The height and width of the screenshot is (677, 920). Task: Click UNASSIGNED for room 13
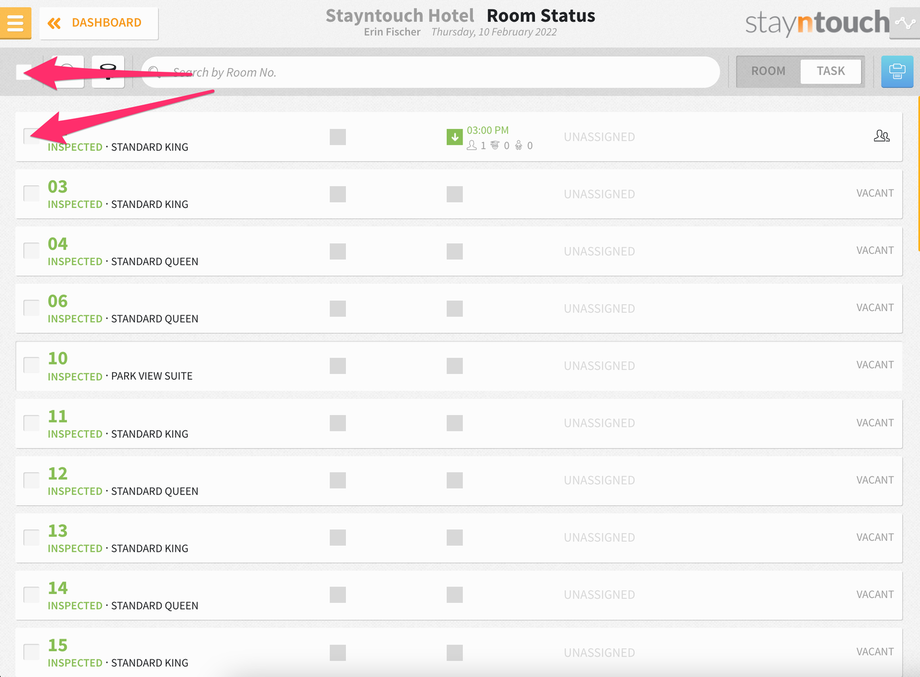[599, 537]
